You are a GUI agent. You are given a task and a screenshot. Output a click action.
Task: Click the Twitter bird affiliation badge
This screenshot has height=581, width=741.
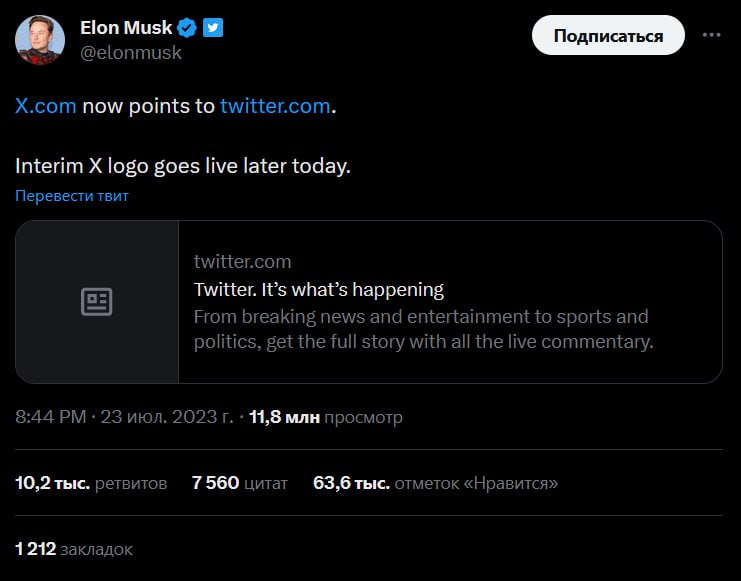click(x=212, y=28)
